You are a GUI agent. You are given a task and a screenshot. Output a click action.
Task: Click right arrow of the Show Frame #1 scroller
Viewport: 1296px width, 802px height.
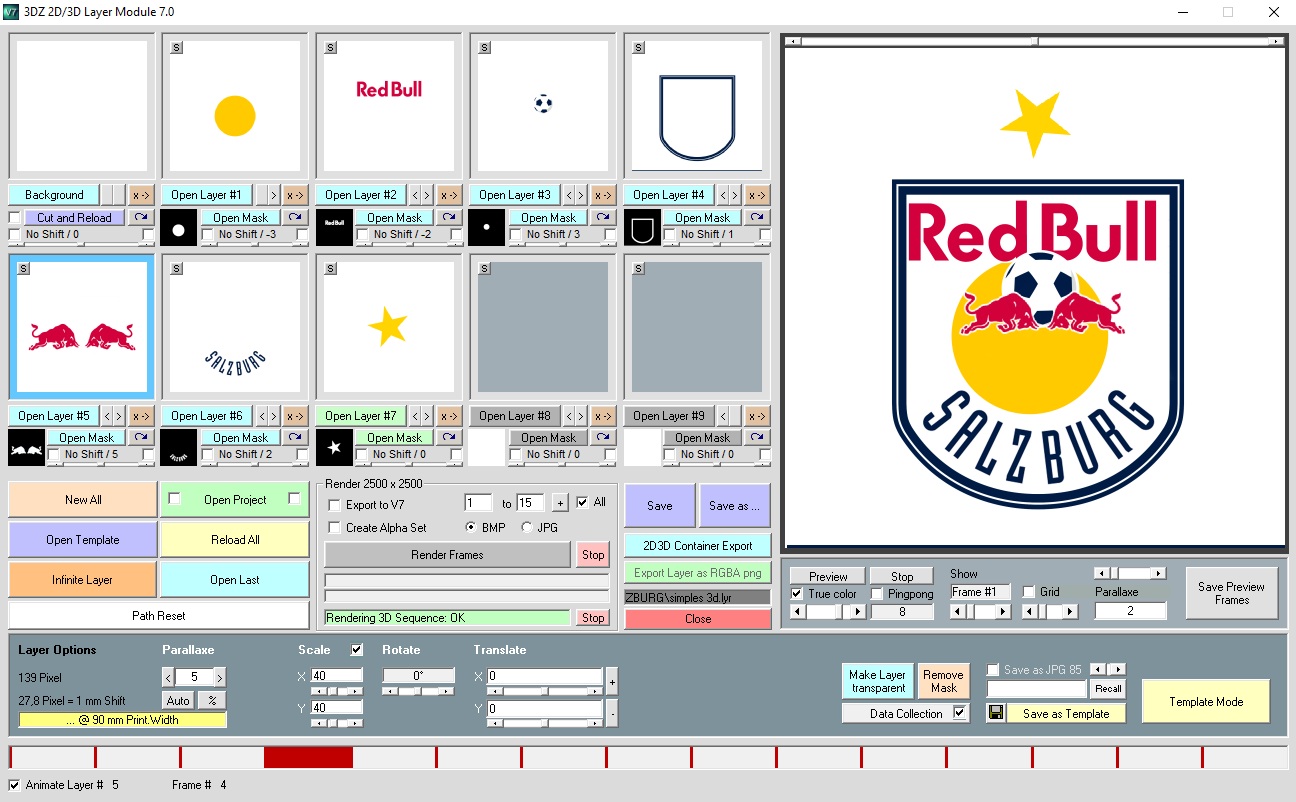(1006, 612)
